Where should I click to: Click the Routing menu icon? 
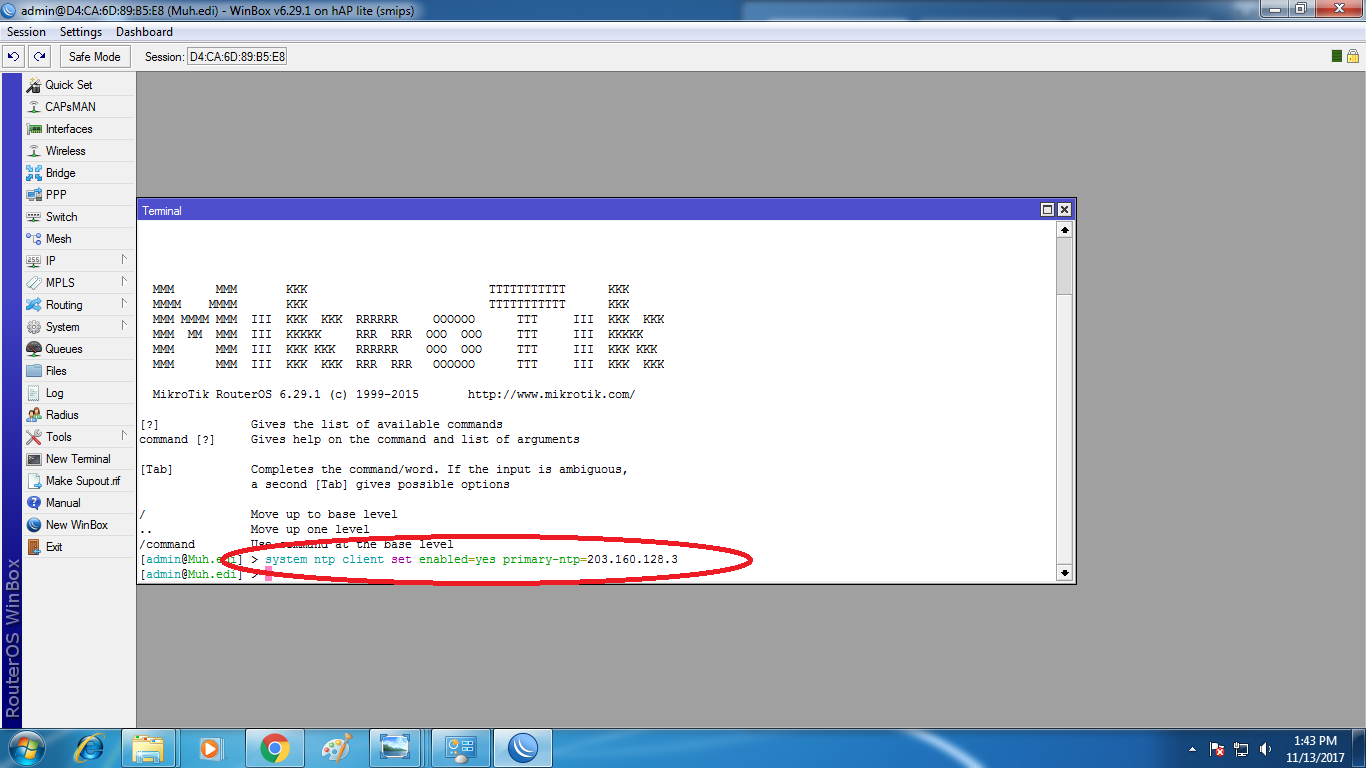point(34,305)
